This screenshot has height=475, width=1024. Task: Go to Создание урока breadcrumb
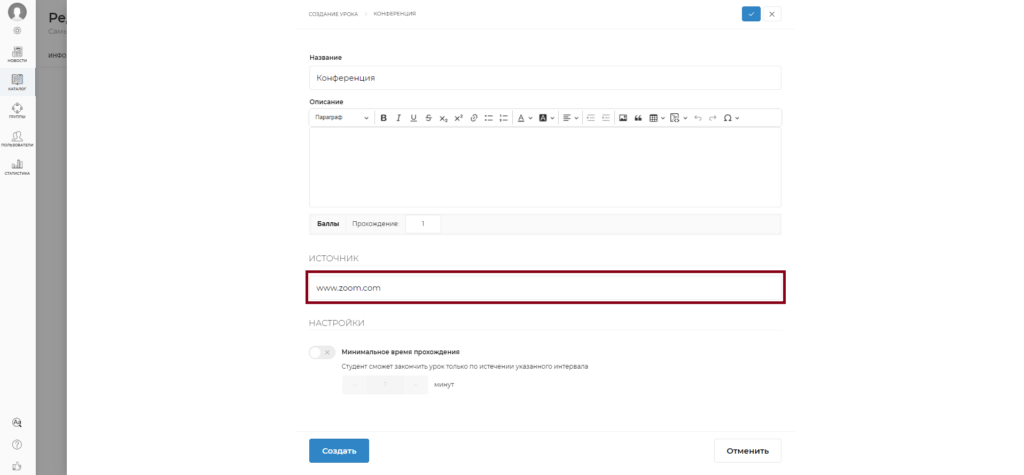[x=333, y=14]
